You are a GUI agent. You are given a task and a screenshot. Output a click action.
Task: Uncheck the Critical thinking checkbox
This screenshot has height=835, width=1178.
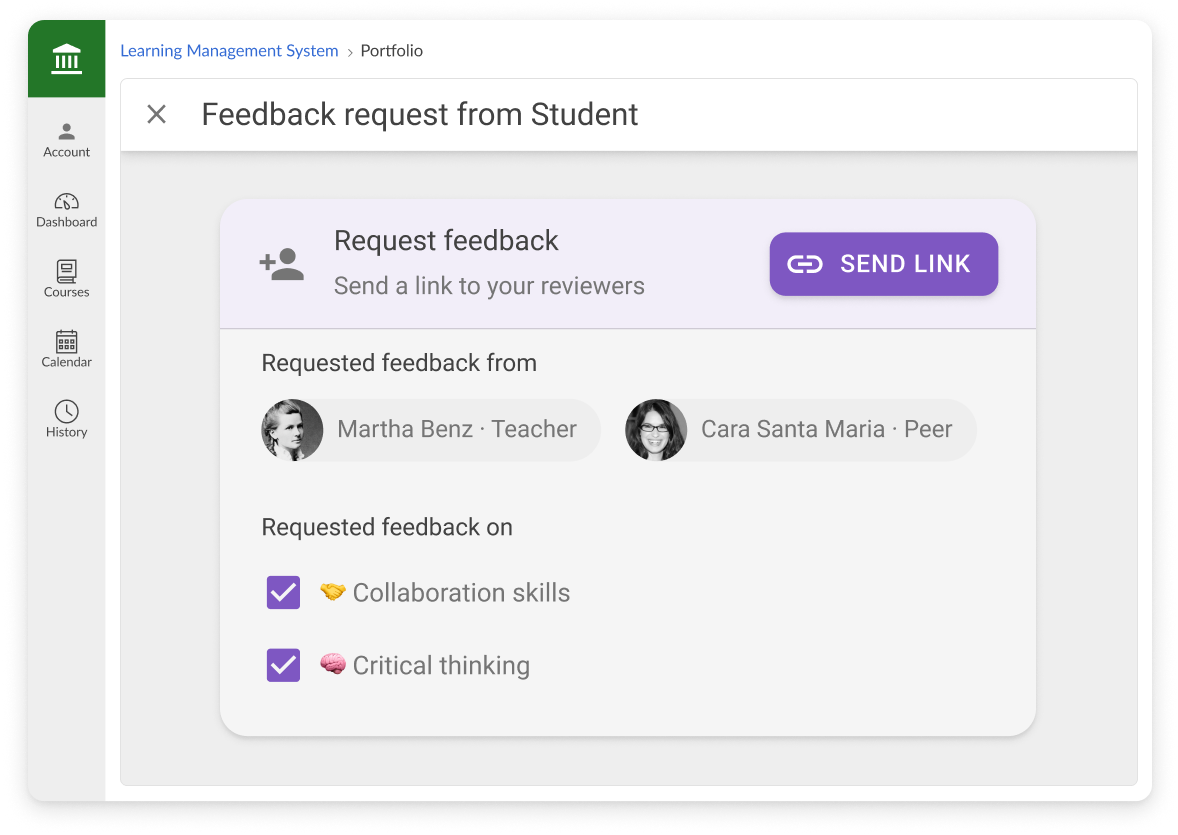tap(283, 665)
